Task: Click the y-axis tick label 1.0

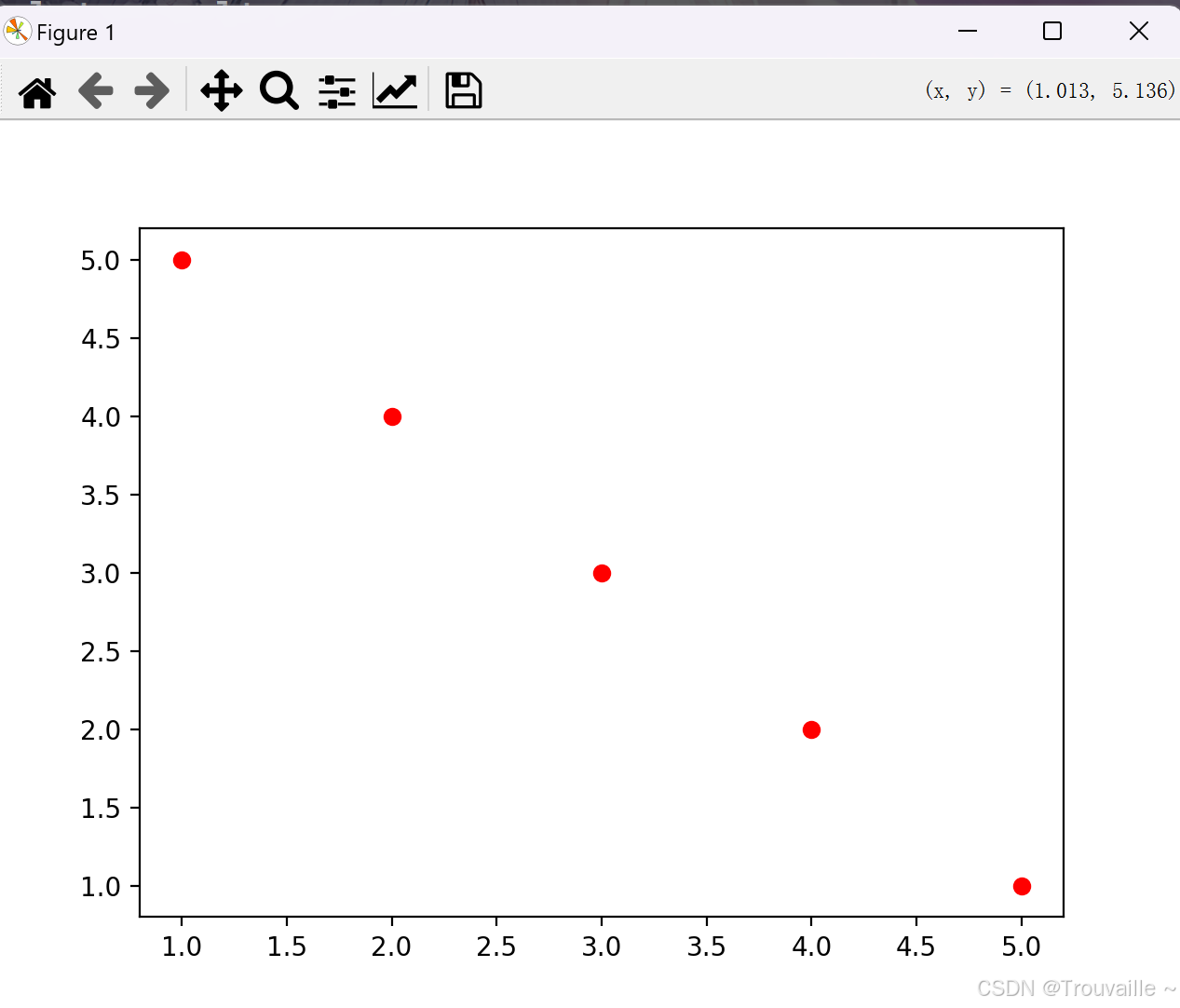Action: [101, 887]
